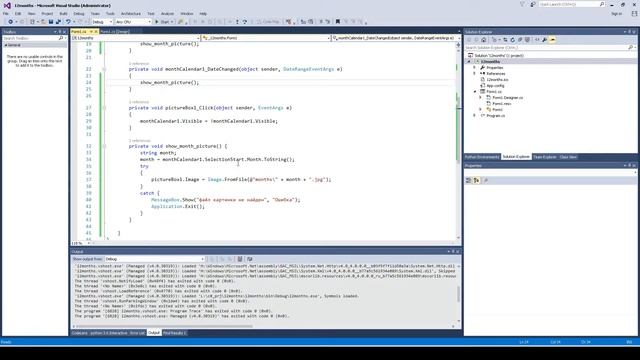The height and width of the screenshot is (360, 640).
Task: Click Collapse All in Solution Explorer
Action: [520, 40]
